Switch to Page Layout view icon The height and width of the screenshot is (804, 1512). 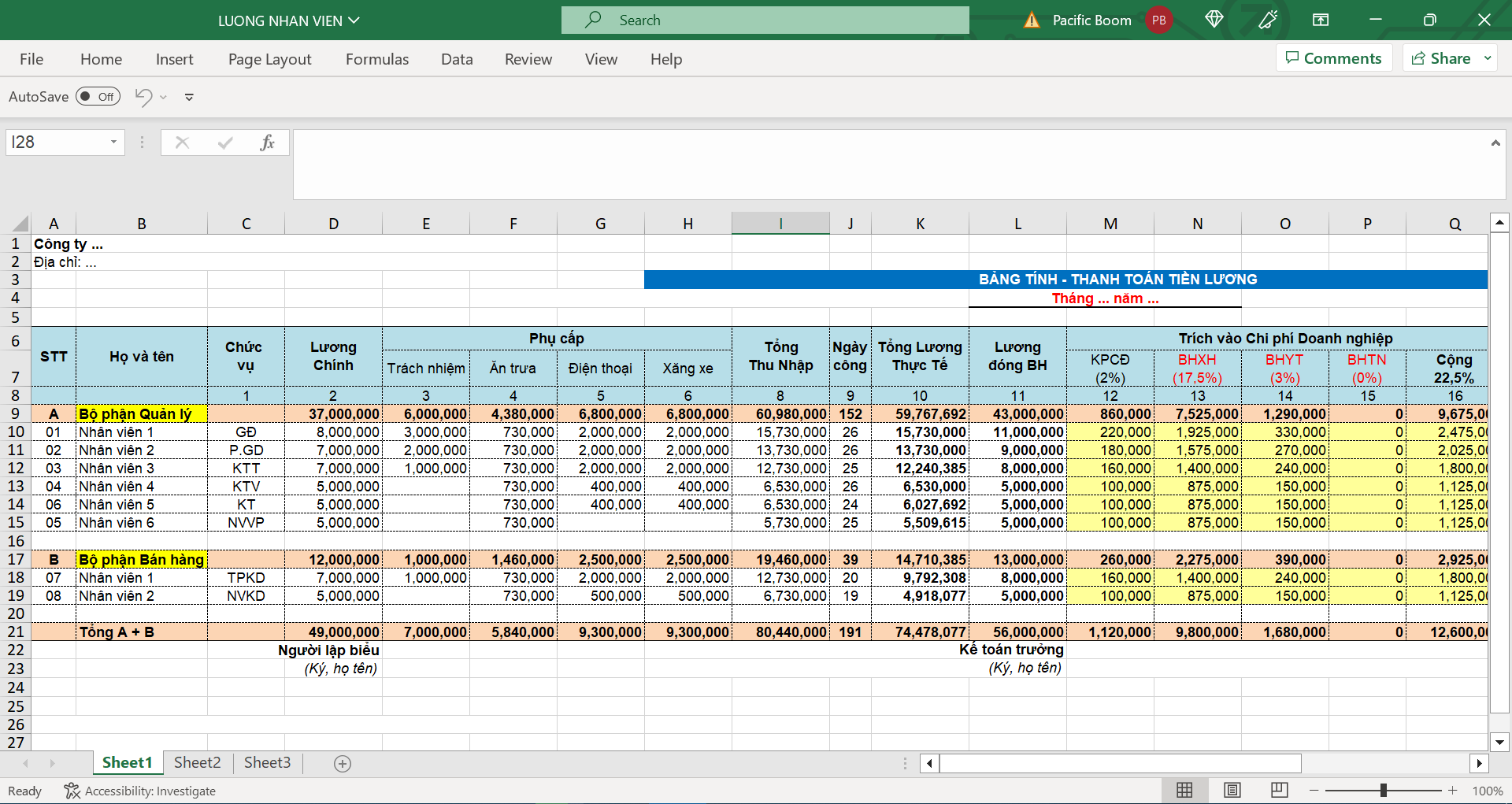[x=1232, y=790]
